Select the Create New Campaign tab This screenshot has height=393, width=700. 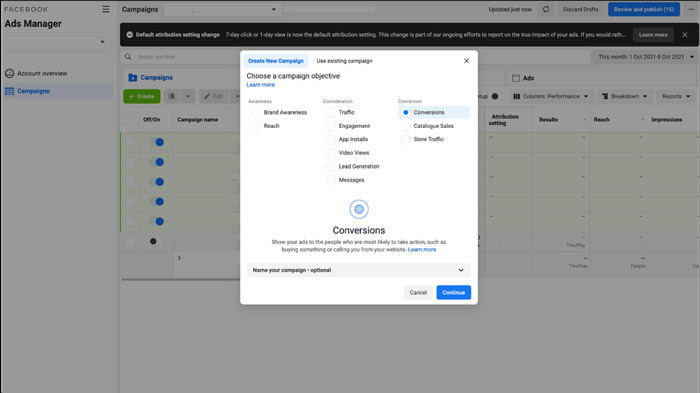click(276, 61)
